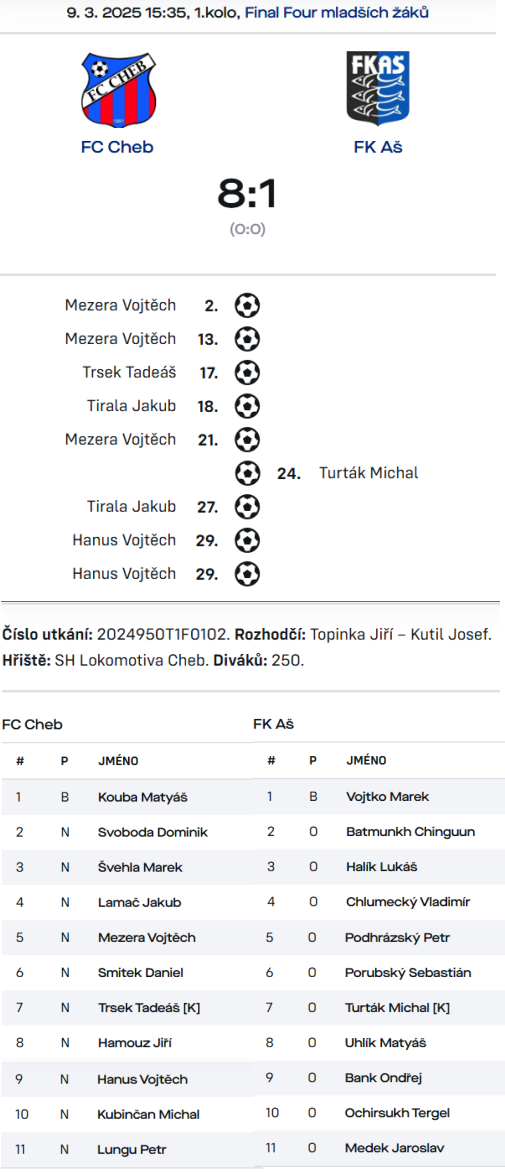
Task: Click the goal ball icon at minute 17
Action: click(247, 373)
